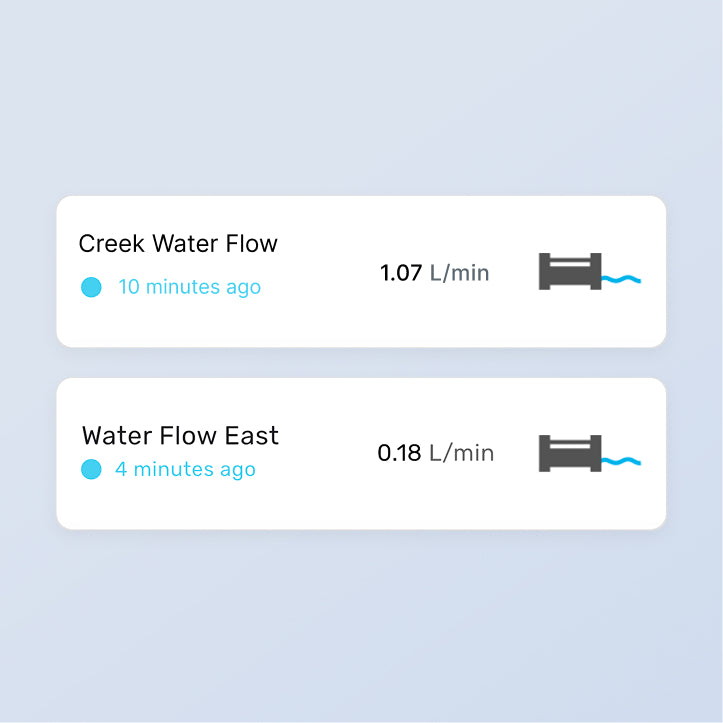
Task: Click the blue water wave in East card
Action: tap(622, 461)
